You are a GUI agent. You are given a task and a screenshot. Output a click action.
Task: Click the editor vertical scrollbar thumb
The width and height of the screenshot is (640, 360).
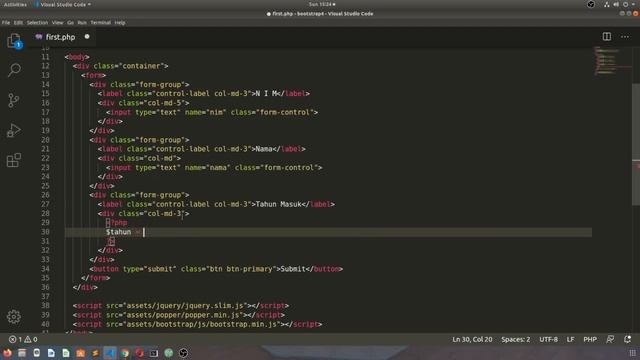pyautogui.click(x=636, y=145)
